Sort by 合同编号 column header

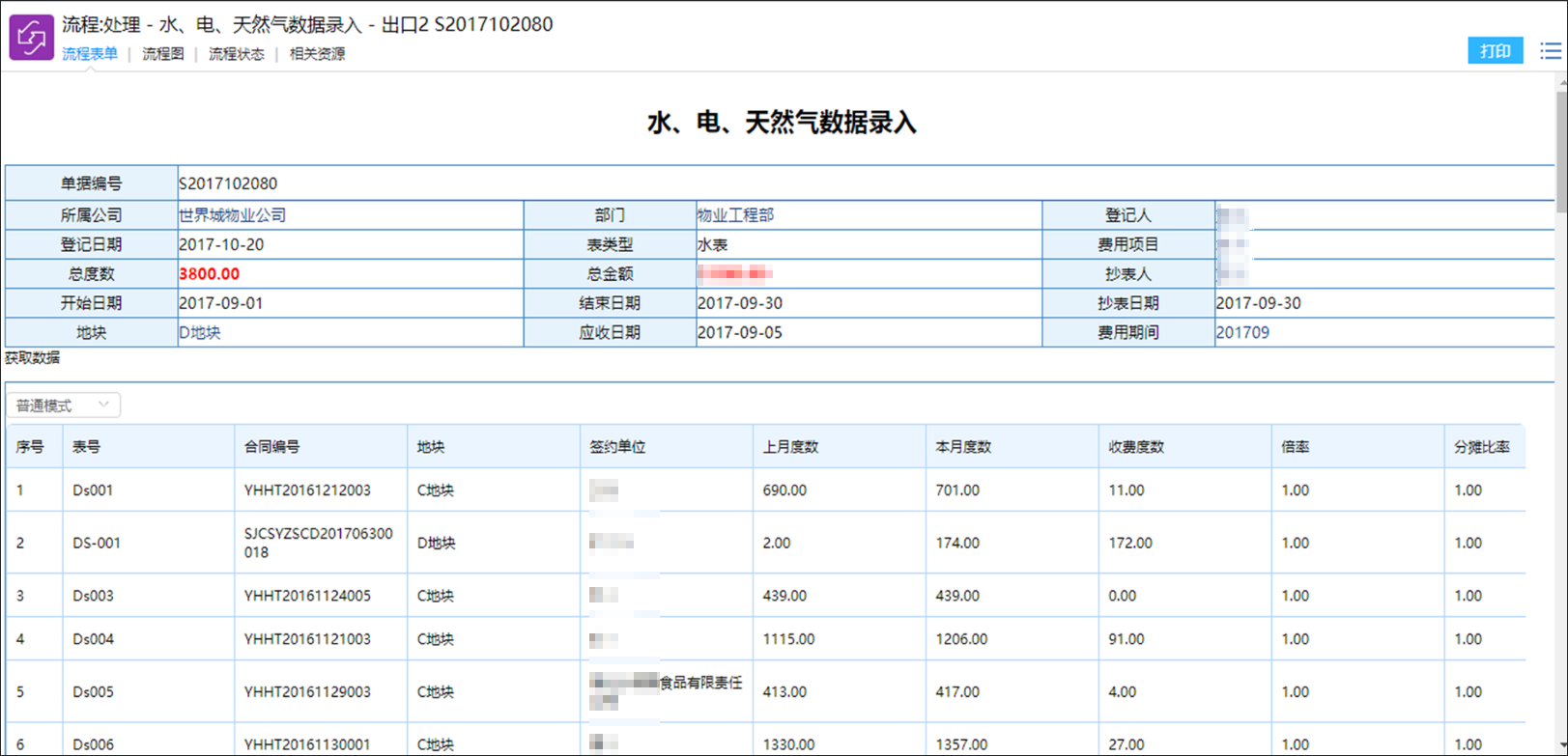click(x=271, y=447)
